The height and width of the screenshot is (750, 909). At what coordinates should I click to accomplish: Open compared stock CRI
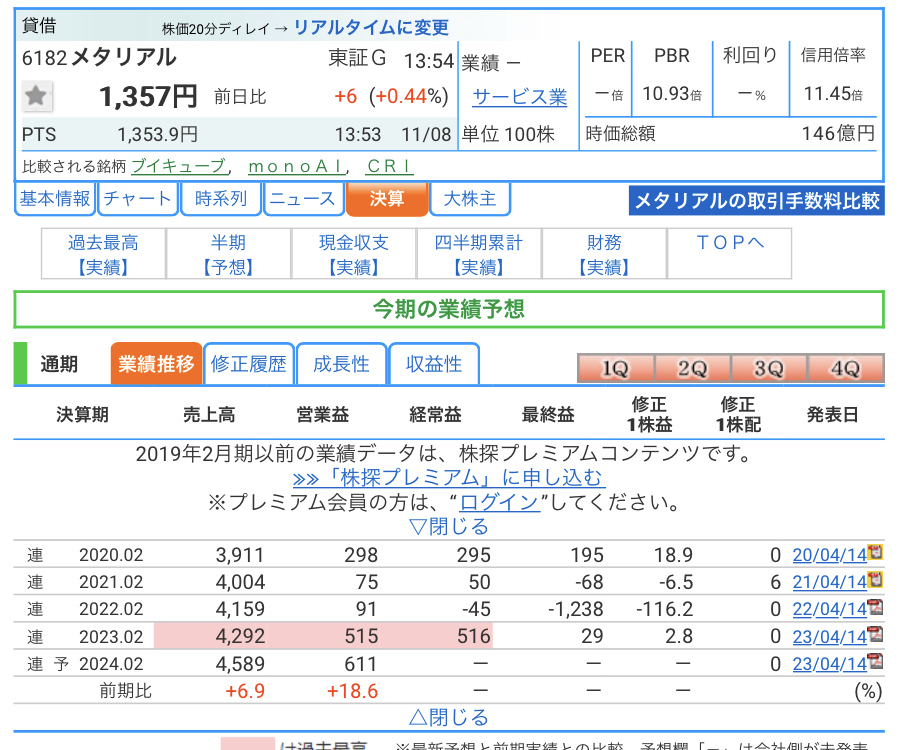390,166
